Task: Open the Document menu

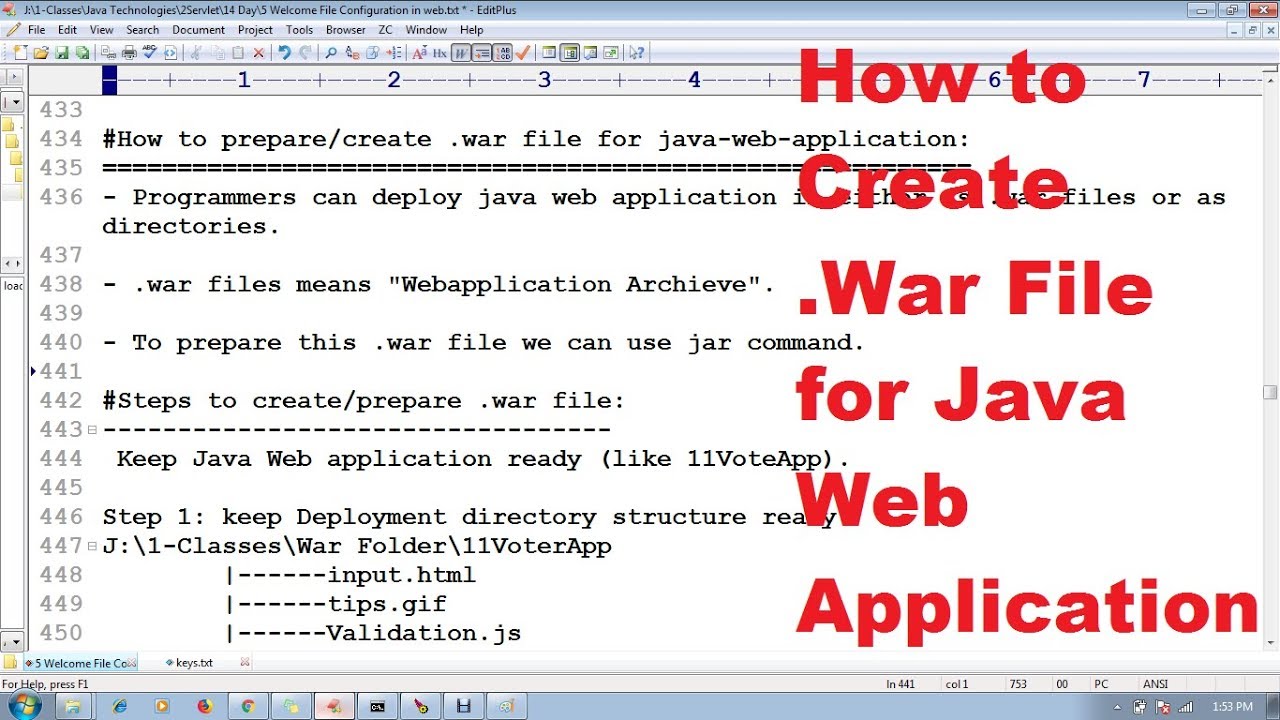Action: [198, 30]
